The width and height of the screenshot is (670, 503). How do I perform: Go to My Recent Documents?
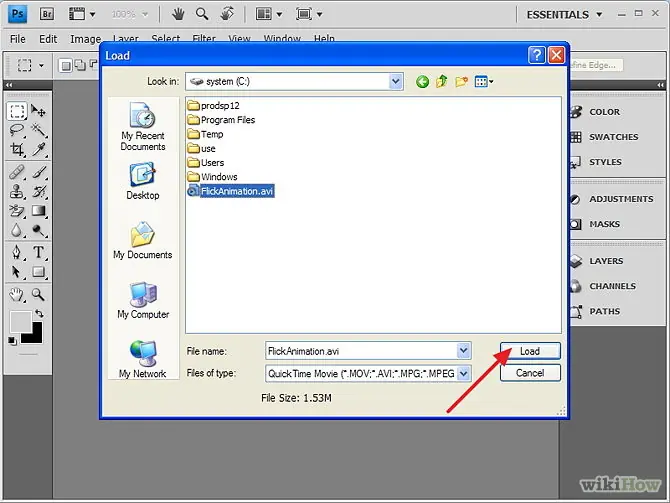click(143, 126)
